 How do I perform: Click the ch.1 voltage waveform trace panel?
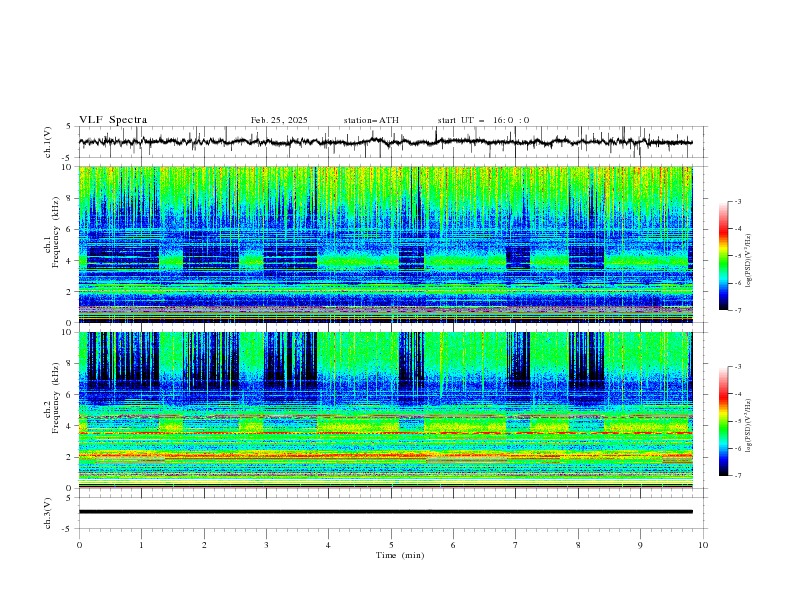click(x=392, y=142)
